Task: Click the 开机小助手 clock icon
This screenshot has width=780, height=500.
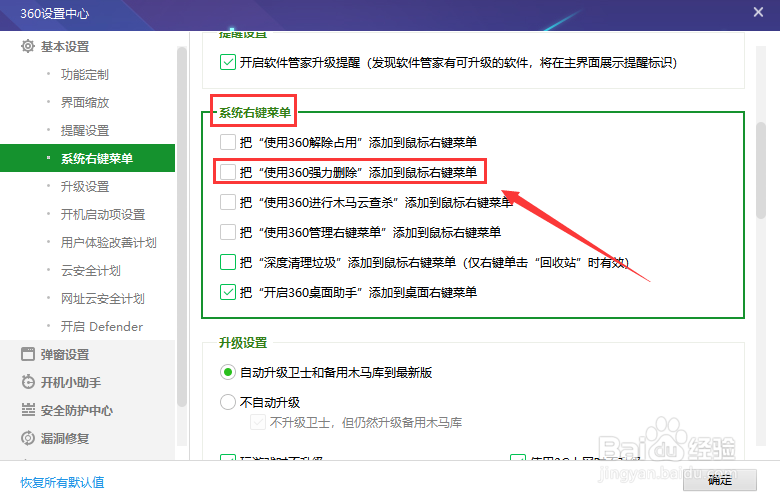Action: (28, 382)
